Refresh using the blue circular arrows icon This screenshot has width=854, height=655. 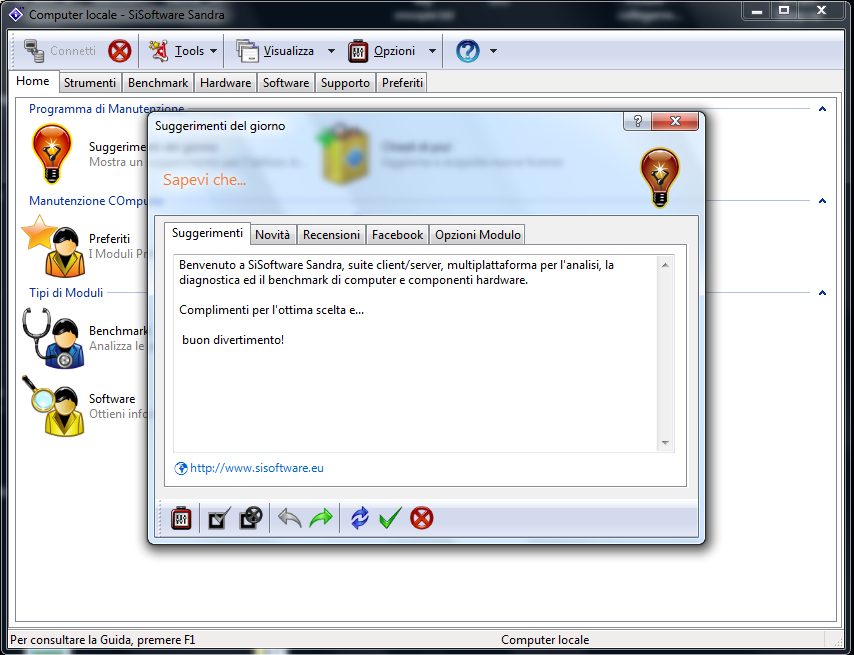coord(359,518)
